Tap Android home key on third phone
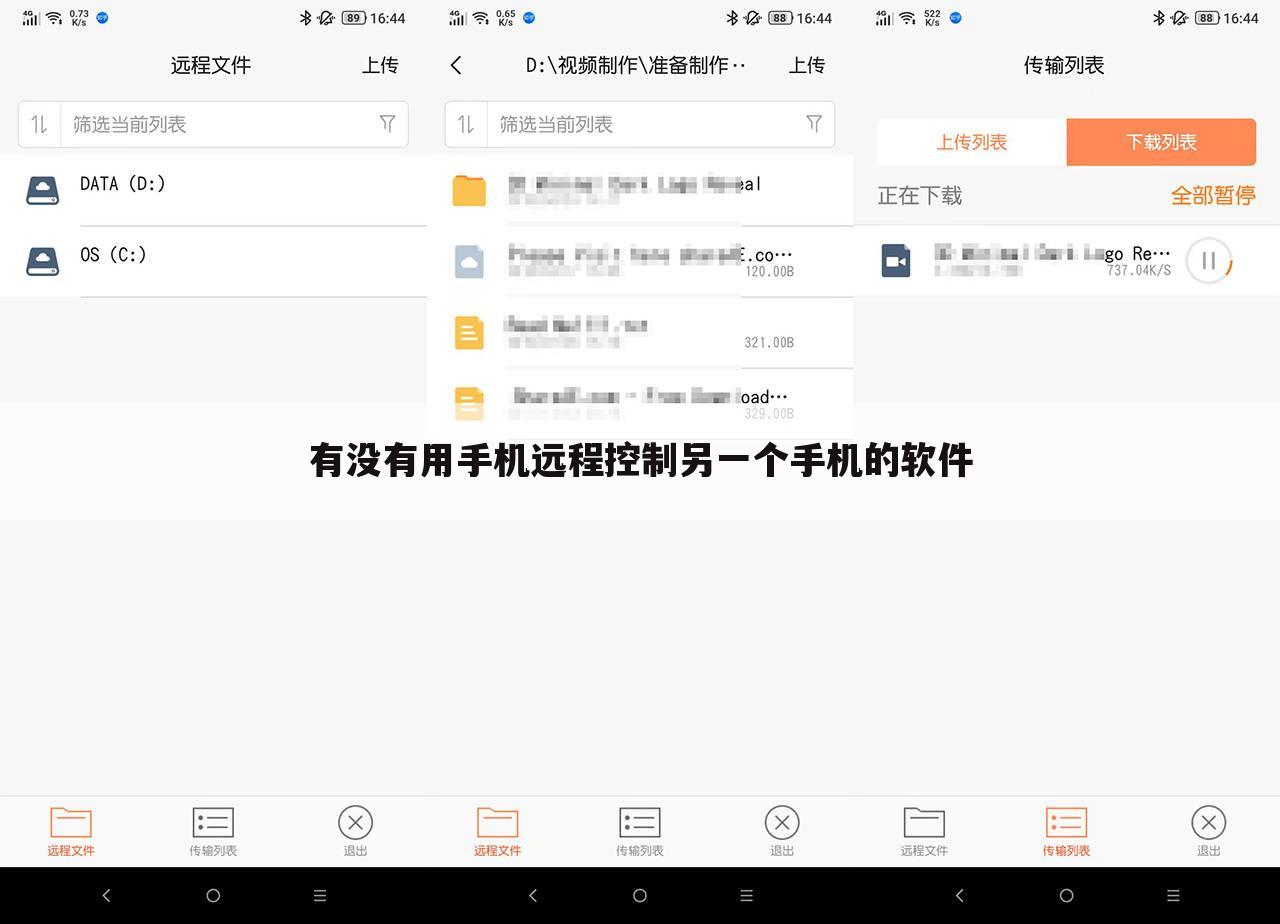Image resolution: width=1280 pixels, height=924 pixels. (1066, 895)
